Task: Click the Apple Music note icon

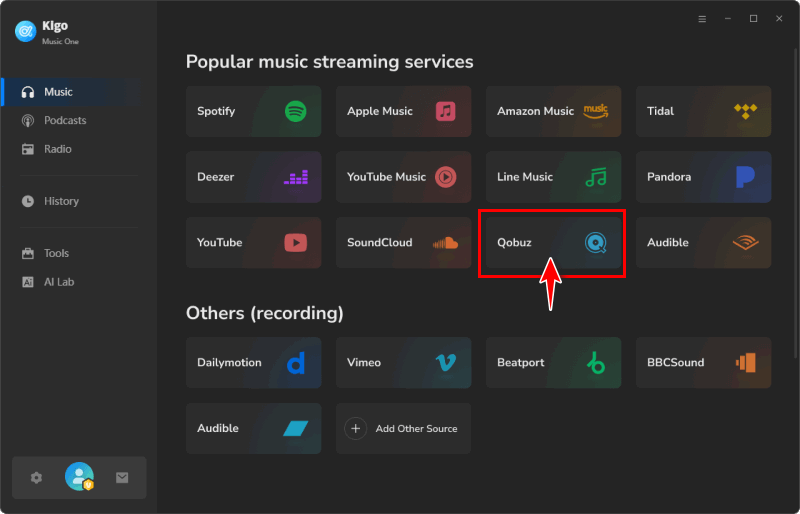Action: (445, 111)
